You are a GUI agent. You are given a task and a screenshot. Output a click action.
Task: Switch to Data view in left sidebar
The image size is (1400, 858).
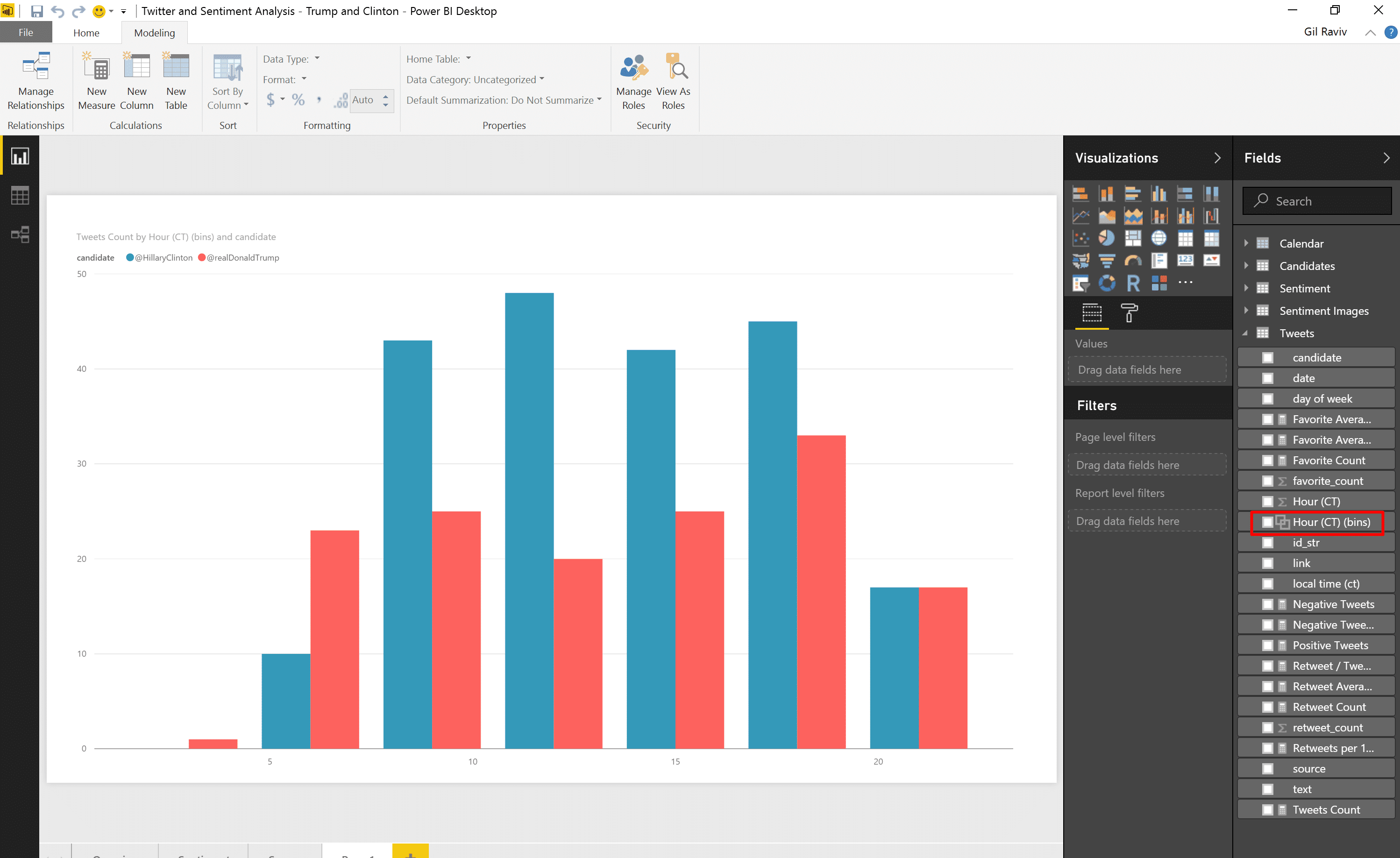(20, 195)
